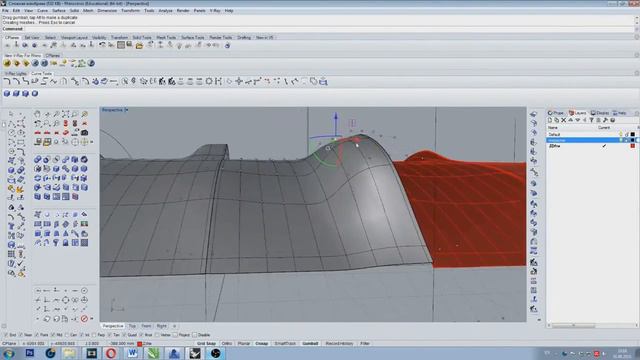Click the Word icon in taskbar
640x360 pixels.
(132, 353)
